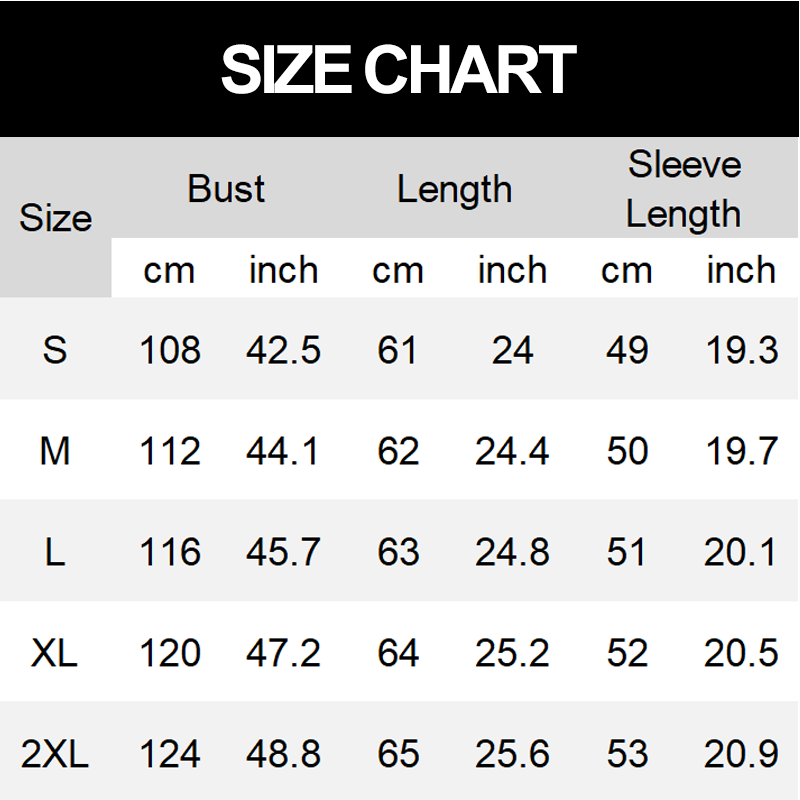Click length inch value 25.2

[512, 653]
